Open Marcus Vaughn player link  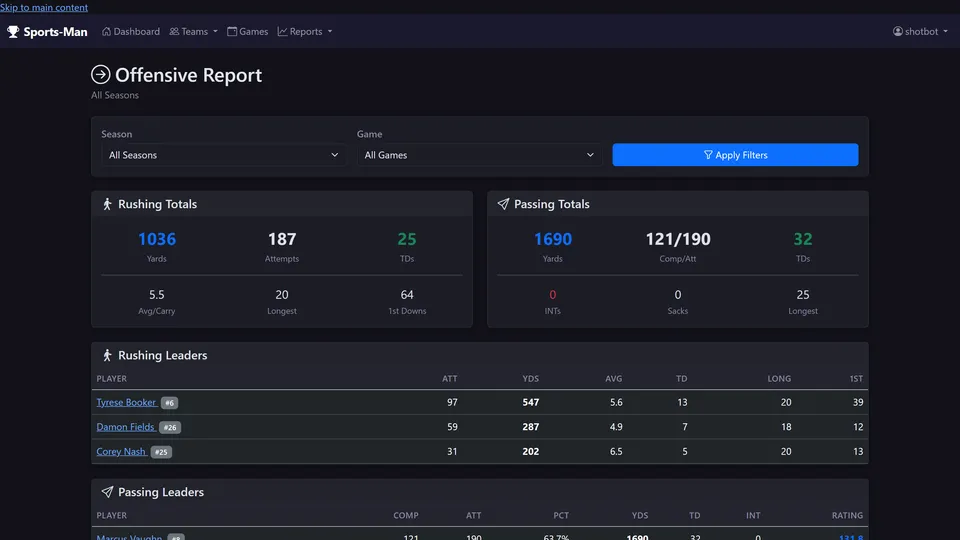129,537
